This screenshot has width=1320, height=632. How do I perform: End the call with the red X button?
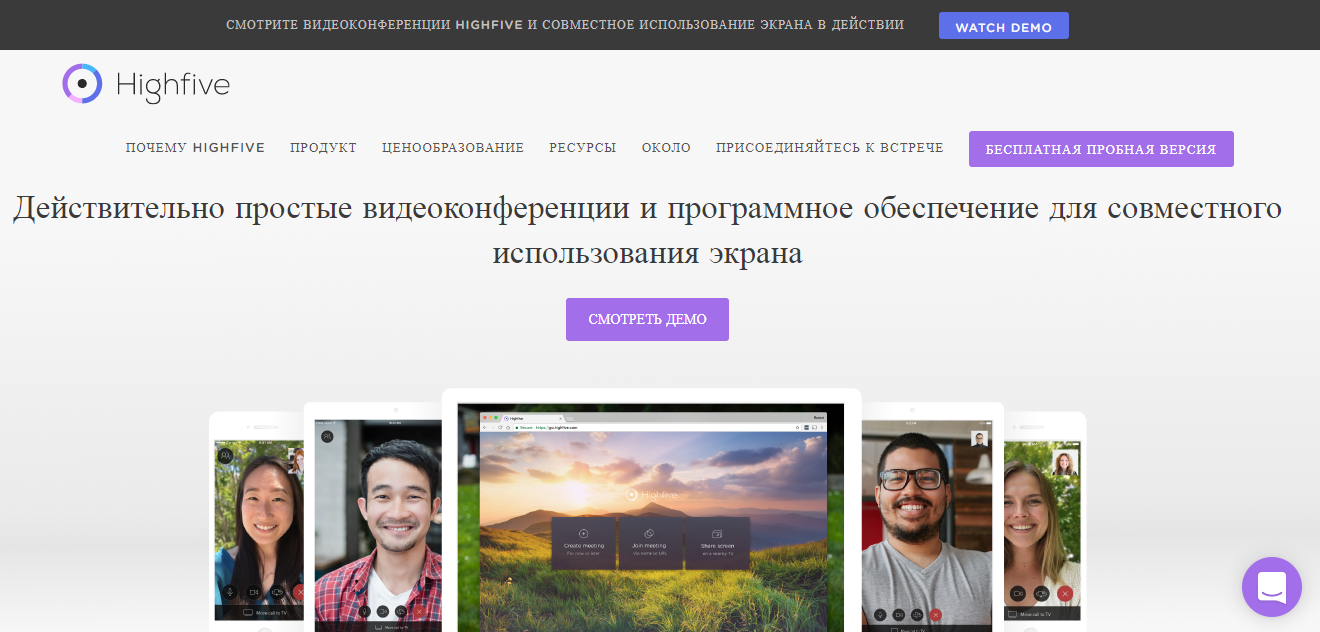coord(302,592)
